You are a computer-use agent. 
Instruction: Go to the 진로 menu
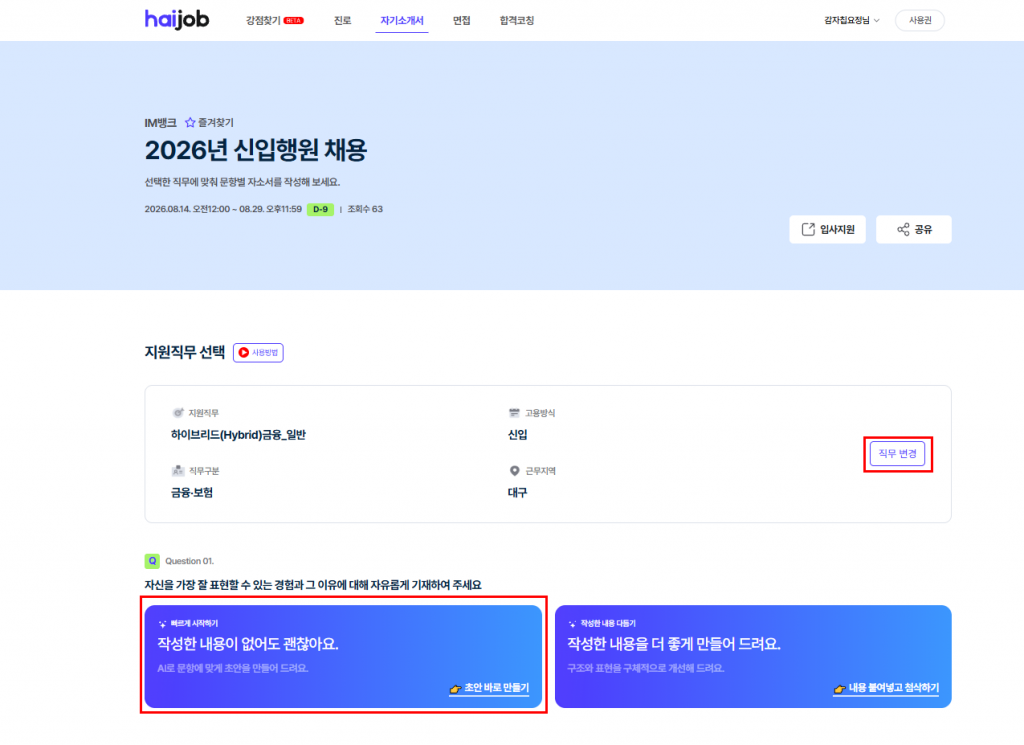click(x=342, y=20)
